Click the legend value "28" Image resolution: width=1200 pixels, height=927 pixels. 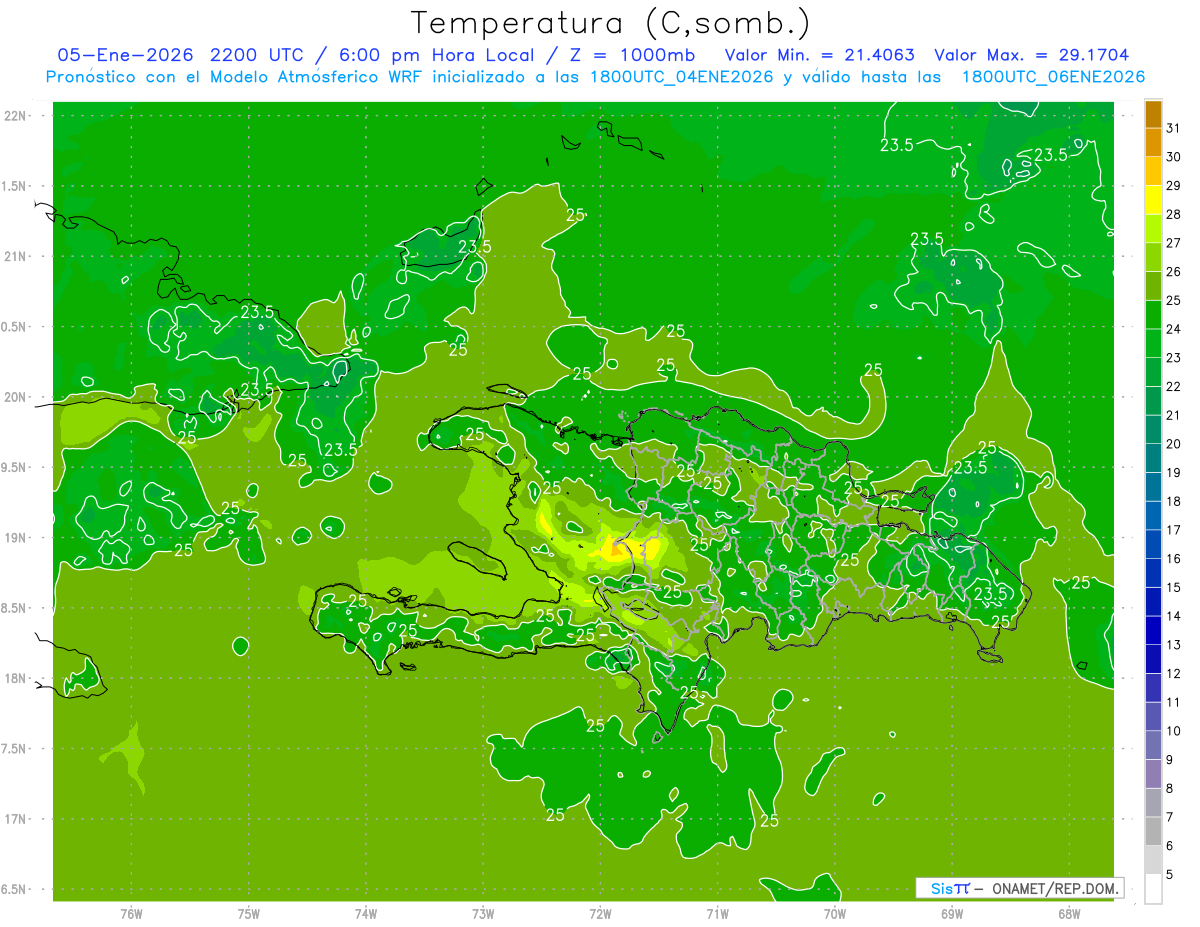[1174, 214]
